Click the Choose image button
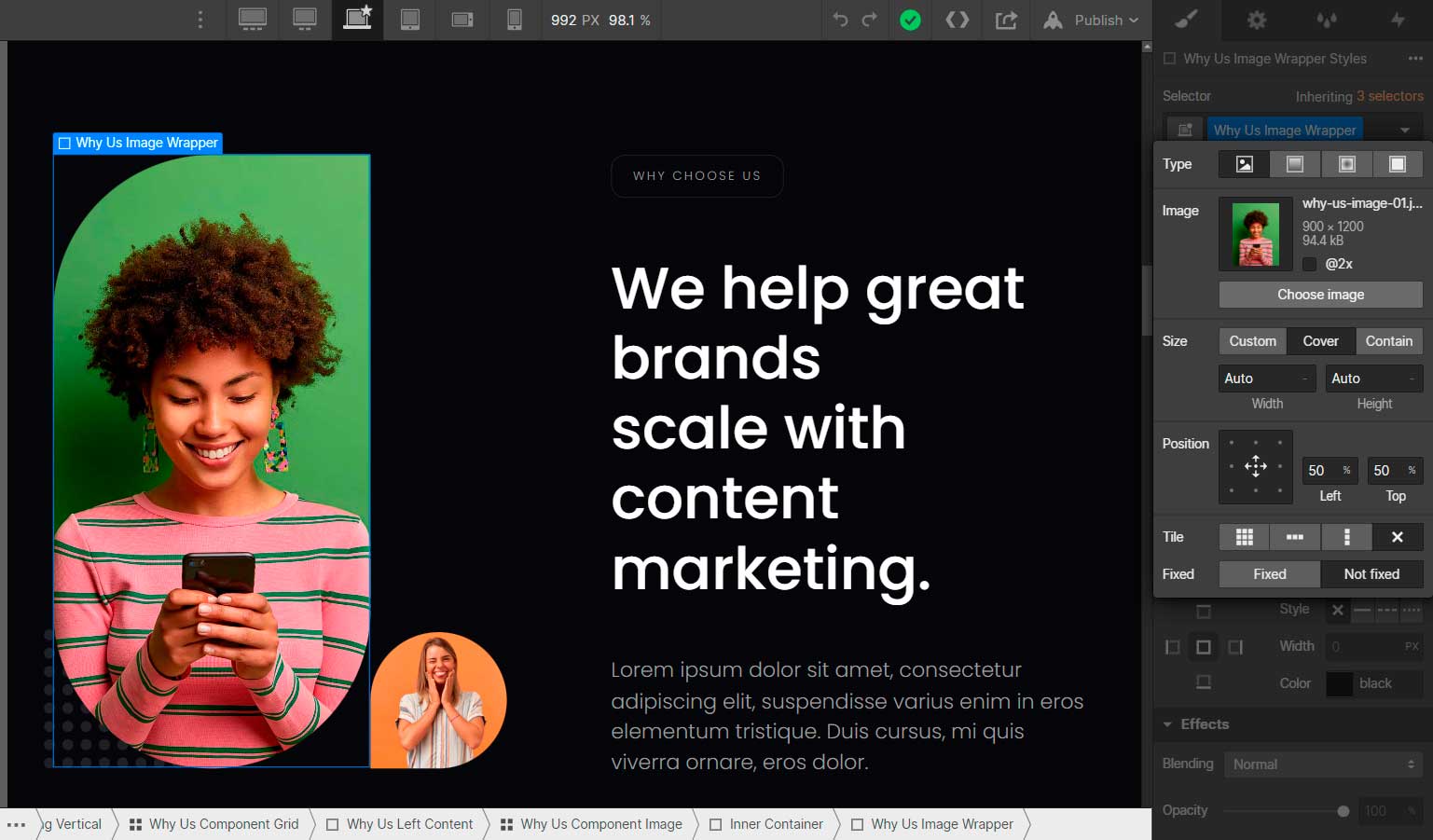The height and width of the screenshot is (840, 1433). coord(1320,295)
